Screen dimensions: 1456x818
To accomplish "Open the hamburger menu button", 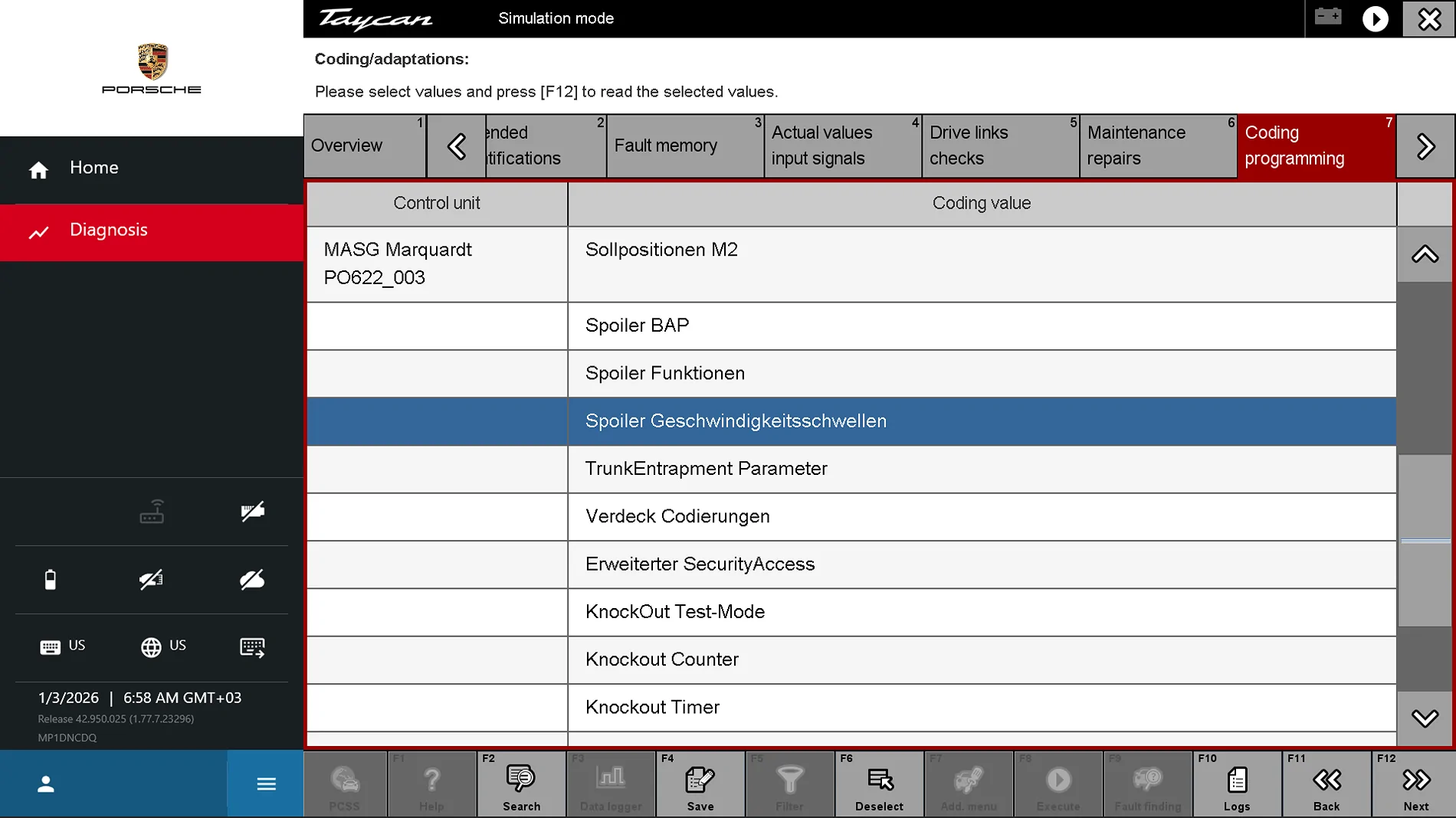I will click(267, 784).
